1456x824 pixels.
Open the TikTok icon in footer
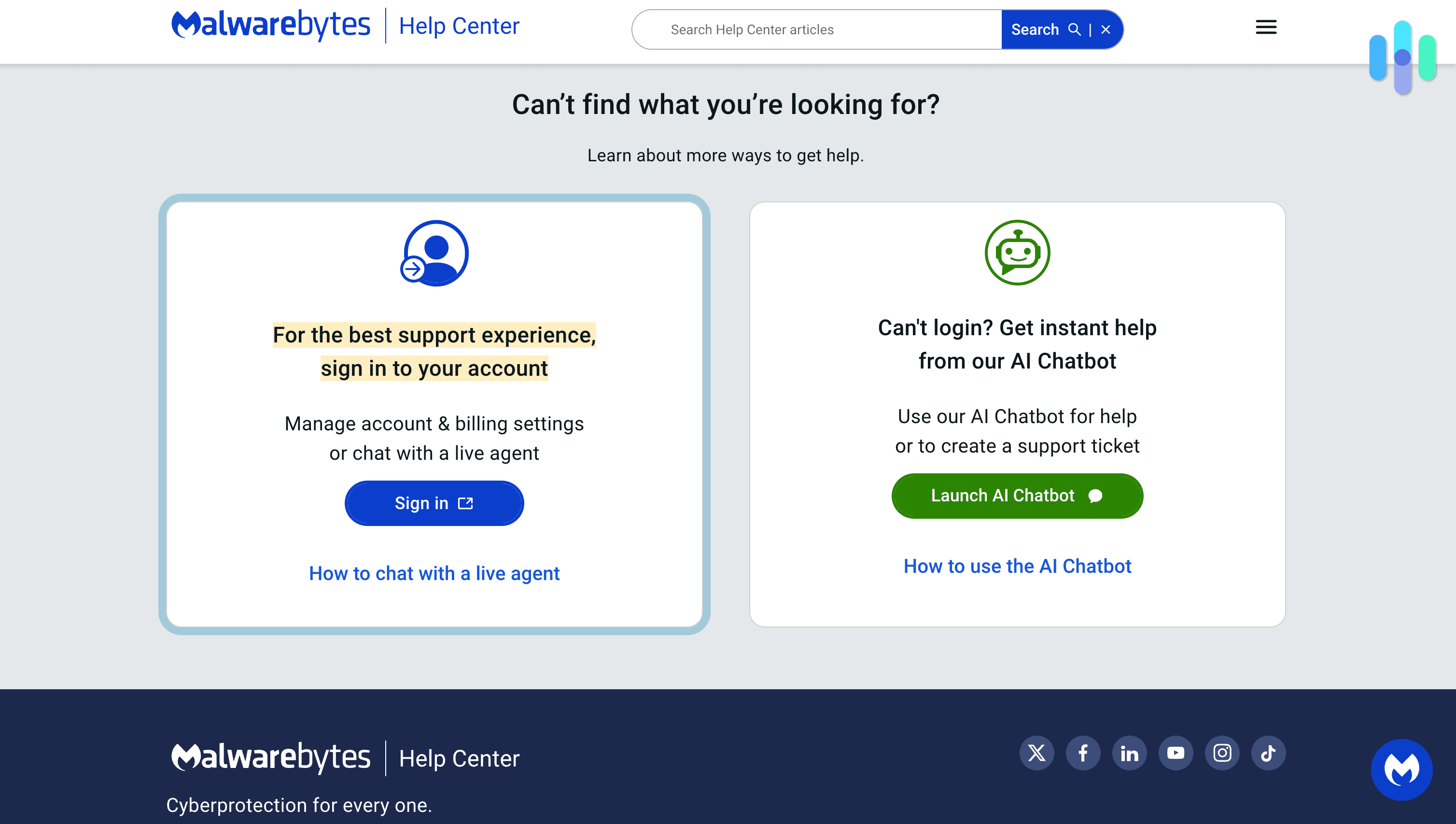1269,753
